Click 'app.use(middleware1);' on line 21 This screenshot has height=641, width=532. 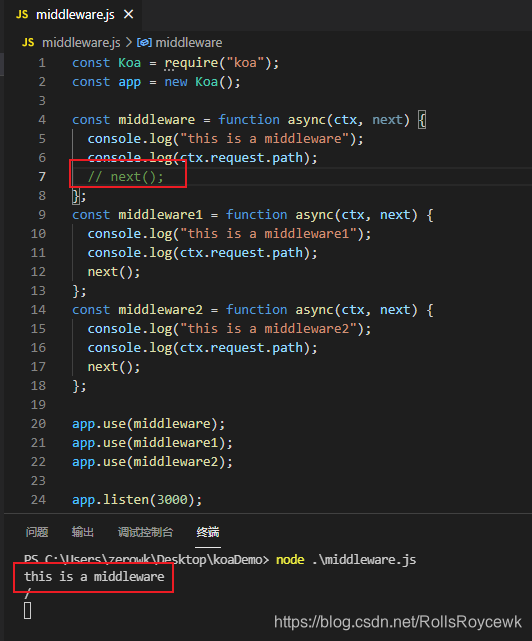(x=153, y=443)
